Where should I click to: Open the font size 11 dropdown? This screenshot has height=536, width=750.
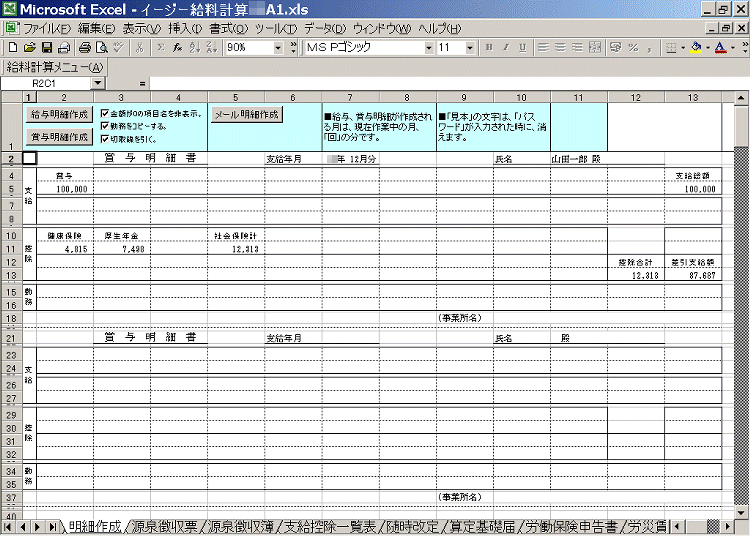(x=471, y=47)
